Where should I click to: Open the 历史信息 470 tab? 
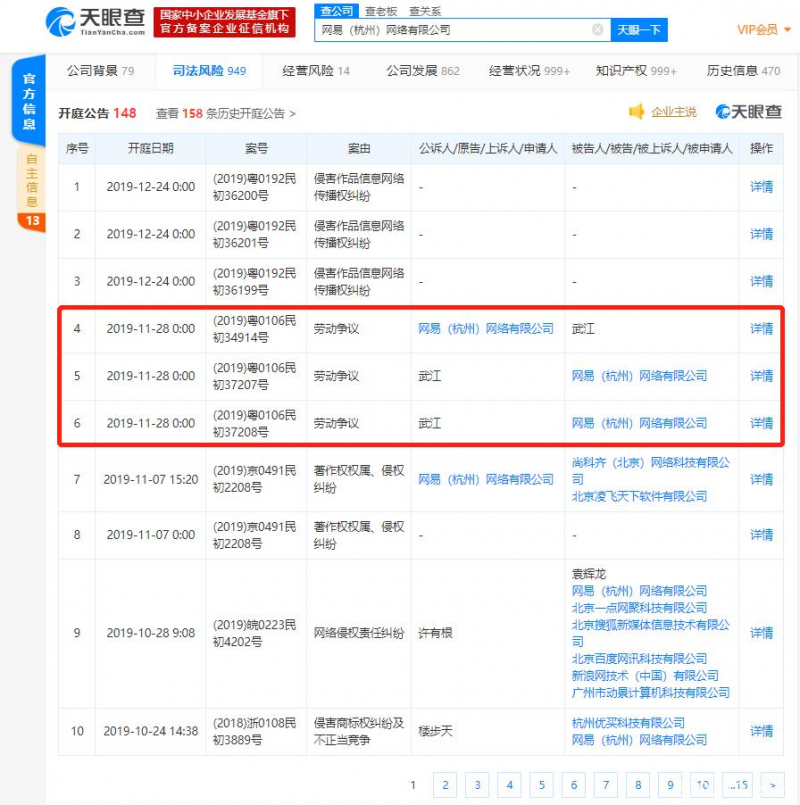tap(743, 71)
